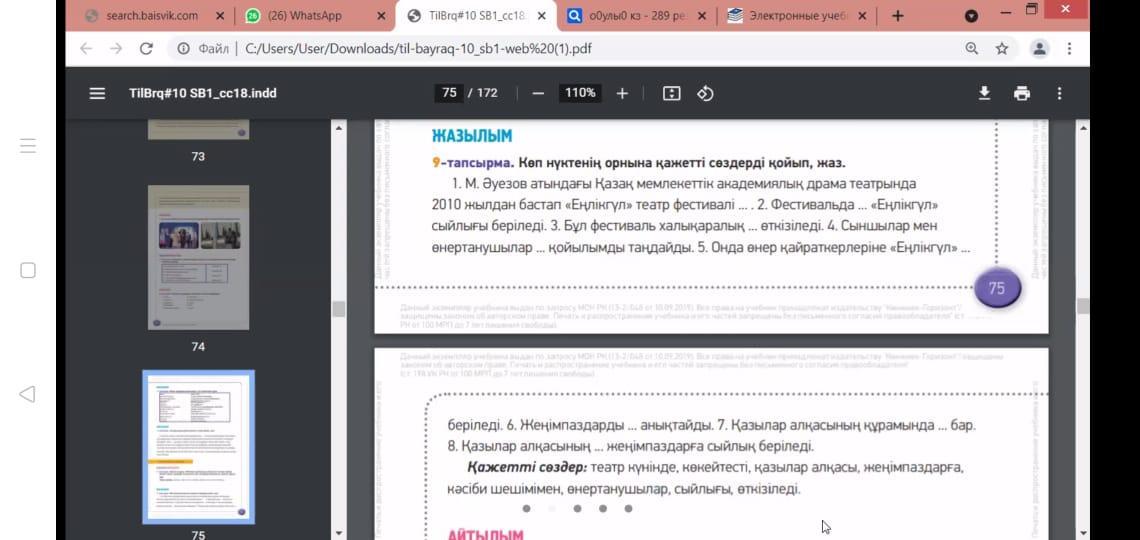This screenshot has width=1140, height=540.
Task: Close the TilBrq#10 PDF tab
Action: pyautogui.click(x=542, y=16)
